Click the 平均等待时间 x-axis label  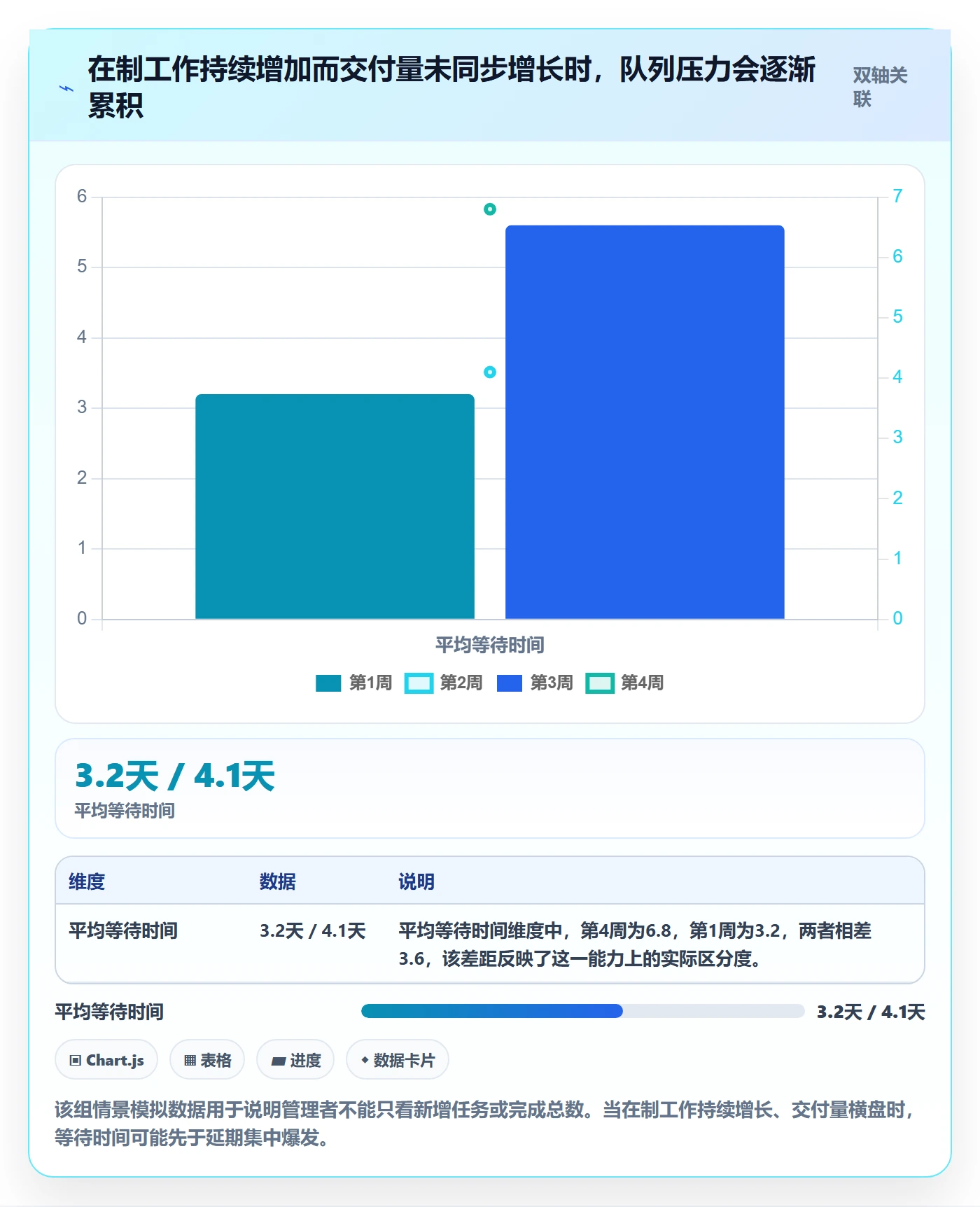pos(490,645)
